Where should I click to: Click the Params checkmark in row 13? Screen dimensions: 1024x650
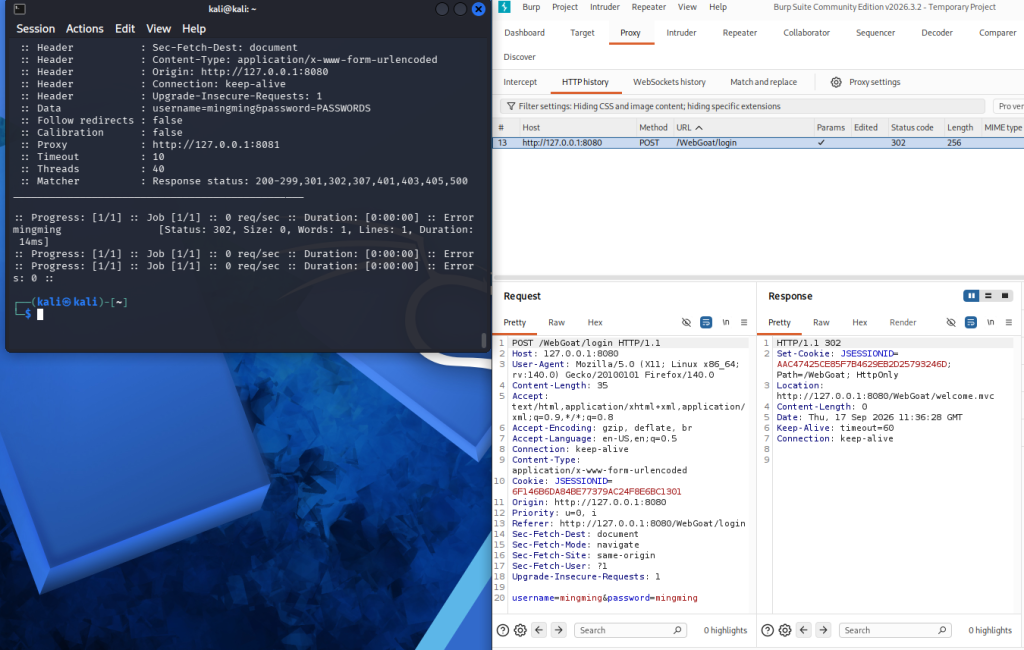click(821, 142)
